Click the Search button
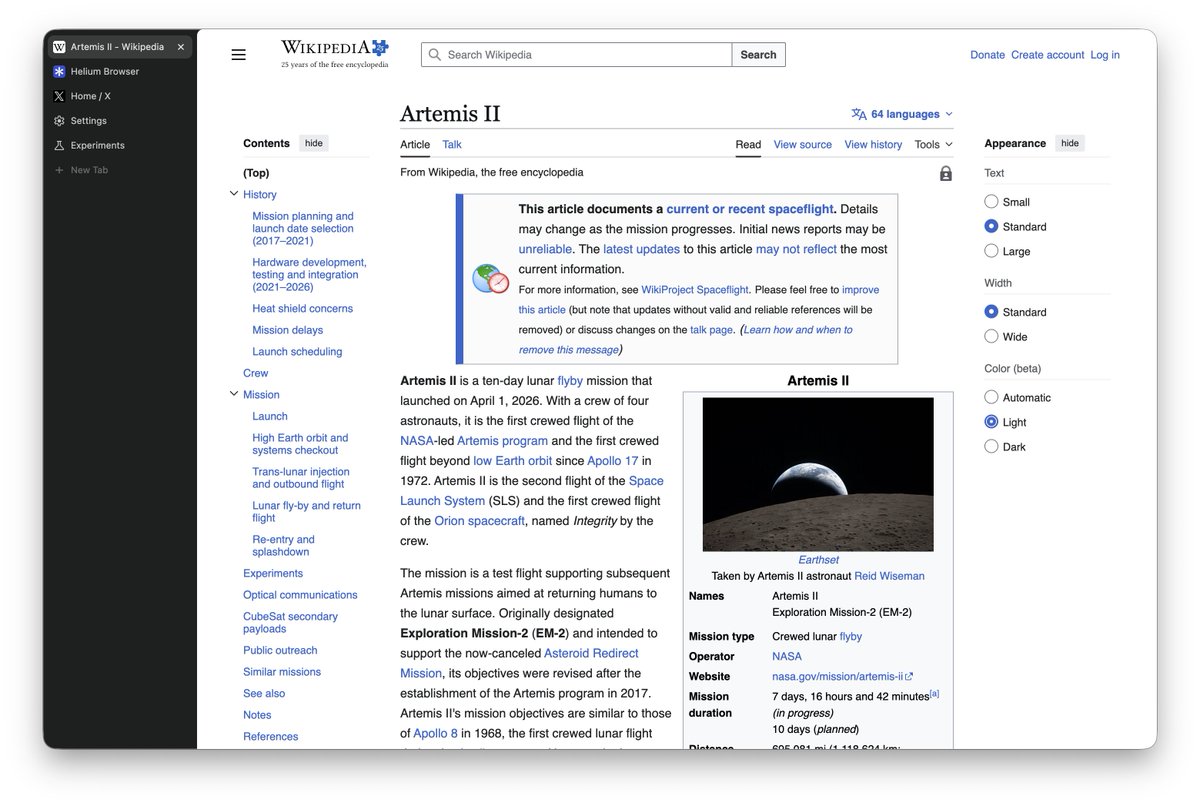This screenshot has width=1200, height=806. click(758, 55)
